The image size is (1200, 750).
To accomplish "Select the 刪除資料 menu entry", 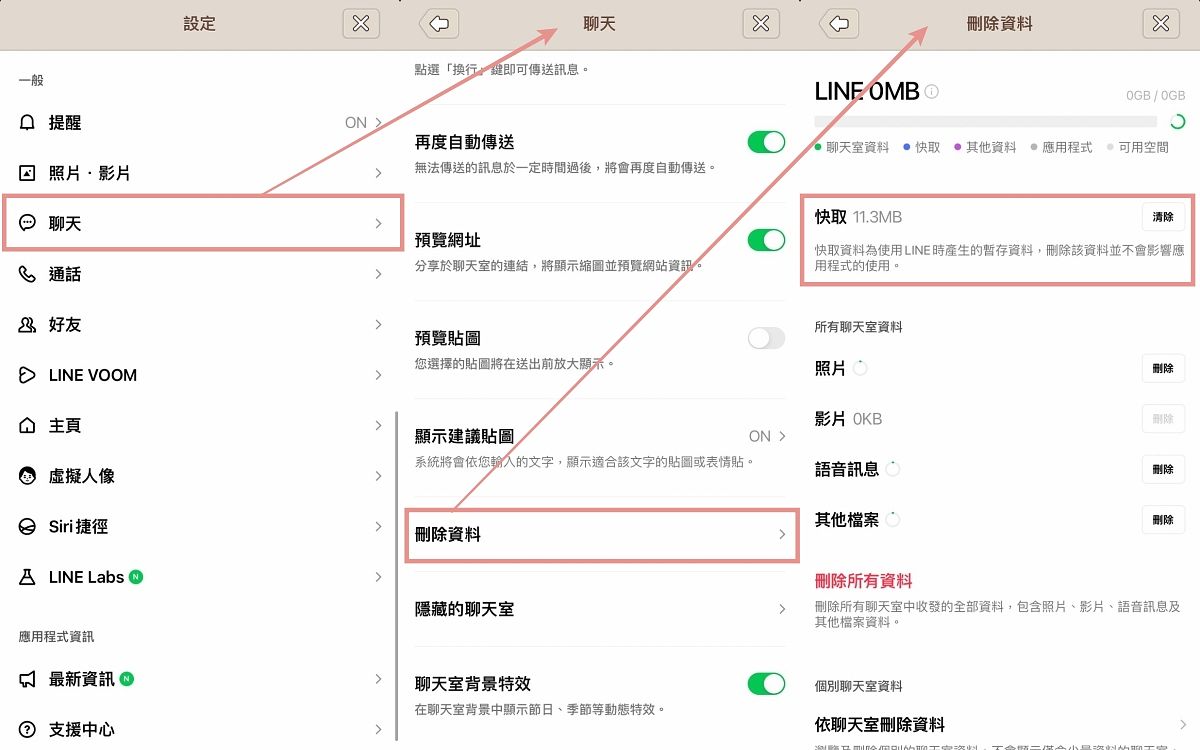I will click(x=600, y=535).
